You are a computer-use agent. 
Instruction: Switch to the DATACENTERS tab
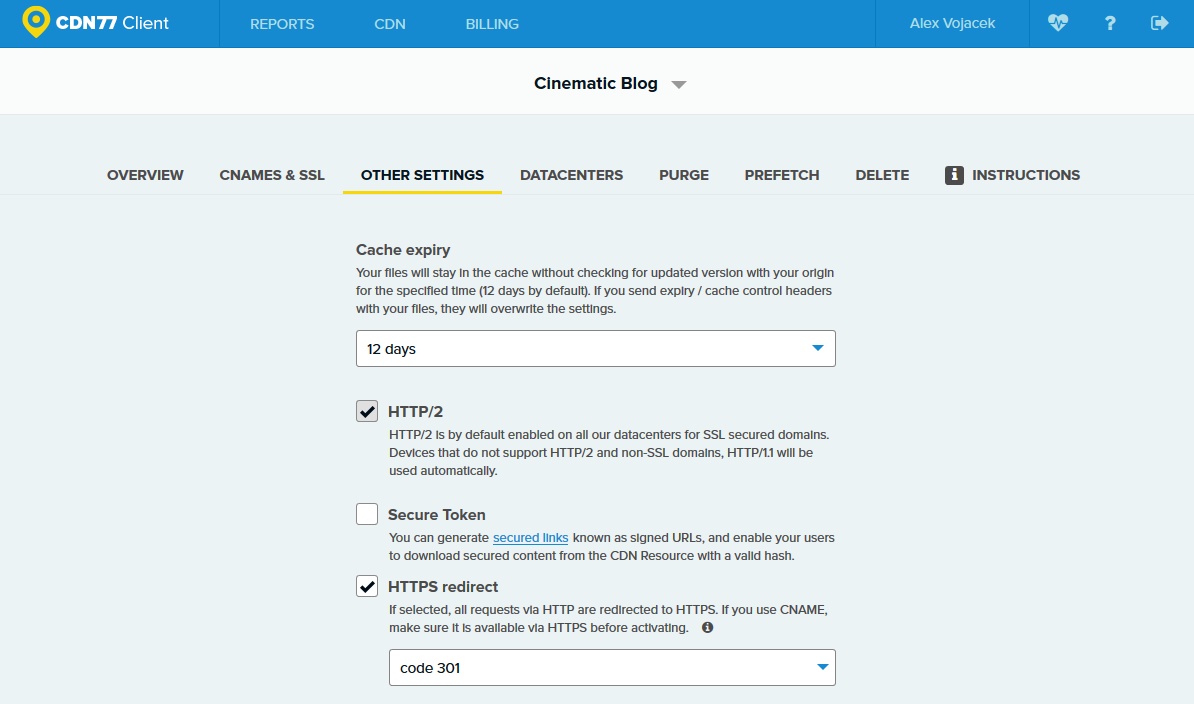[571, 175]
